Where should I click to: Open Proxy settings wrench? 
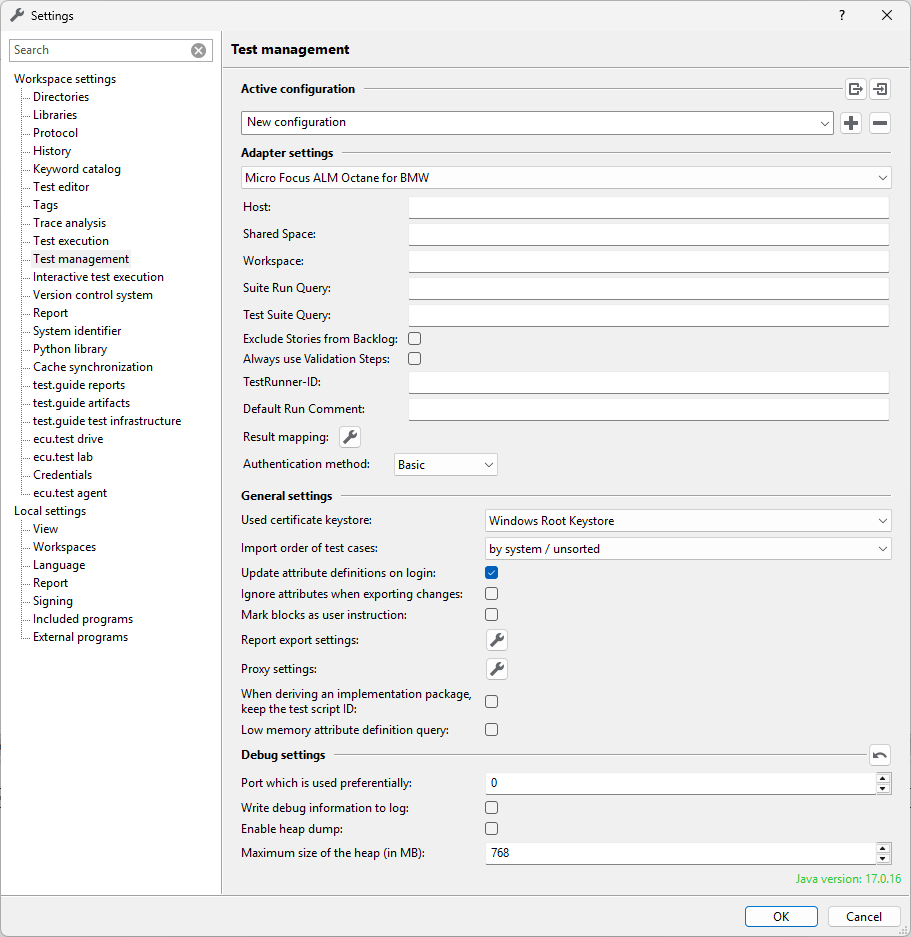pyautogui.click(x=497, y=669)
